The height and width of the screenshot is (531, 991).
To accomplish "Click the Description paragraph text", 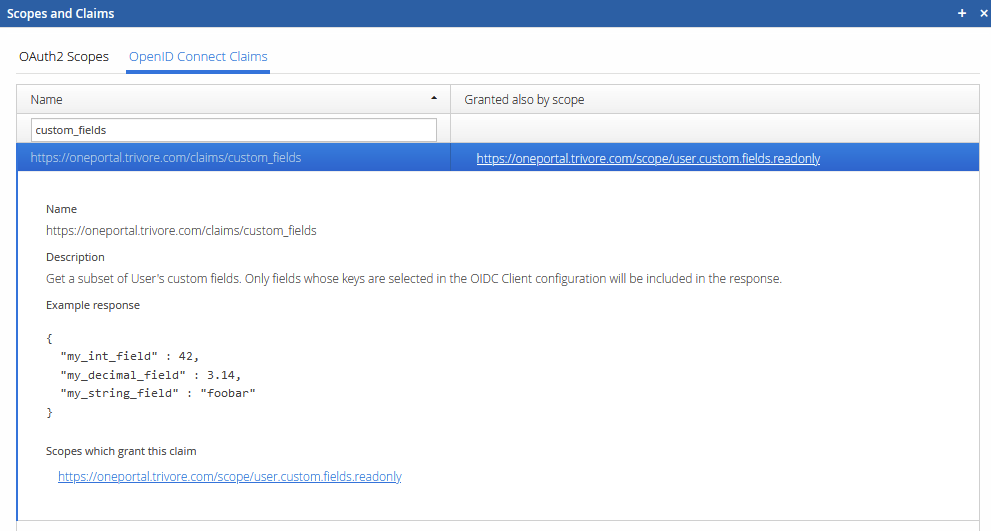I will [413, 279].
